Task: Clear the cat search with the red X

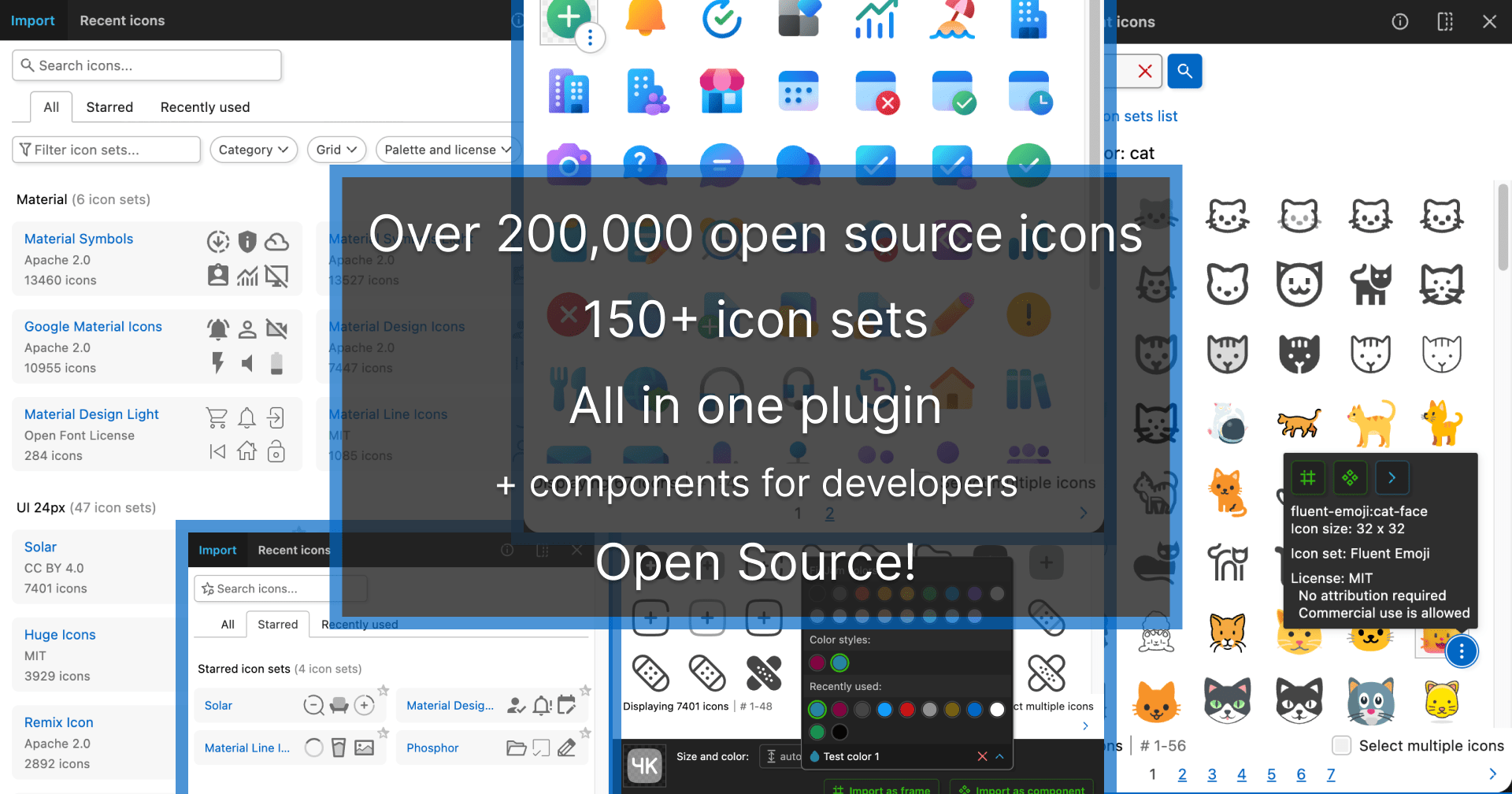Action: tap(1146, 71)
